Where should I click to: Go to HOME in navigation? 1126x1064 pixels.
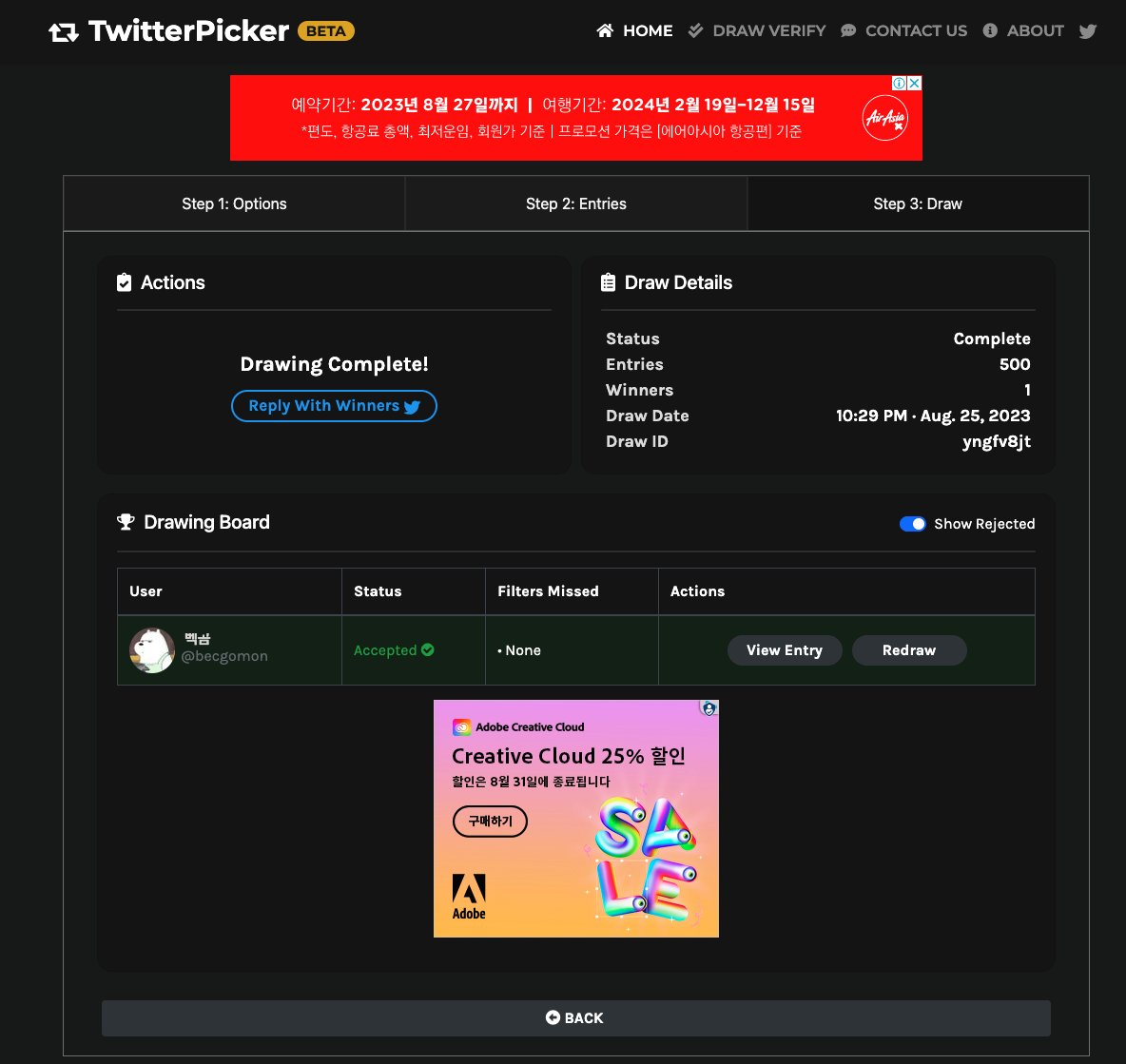[x=647, y=30]
